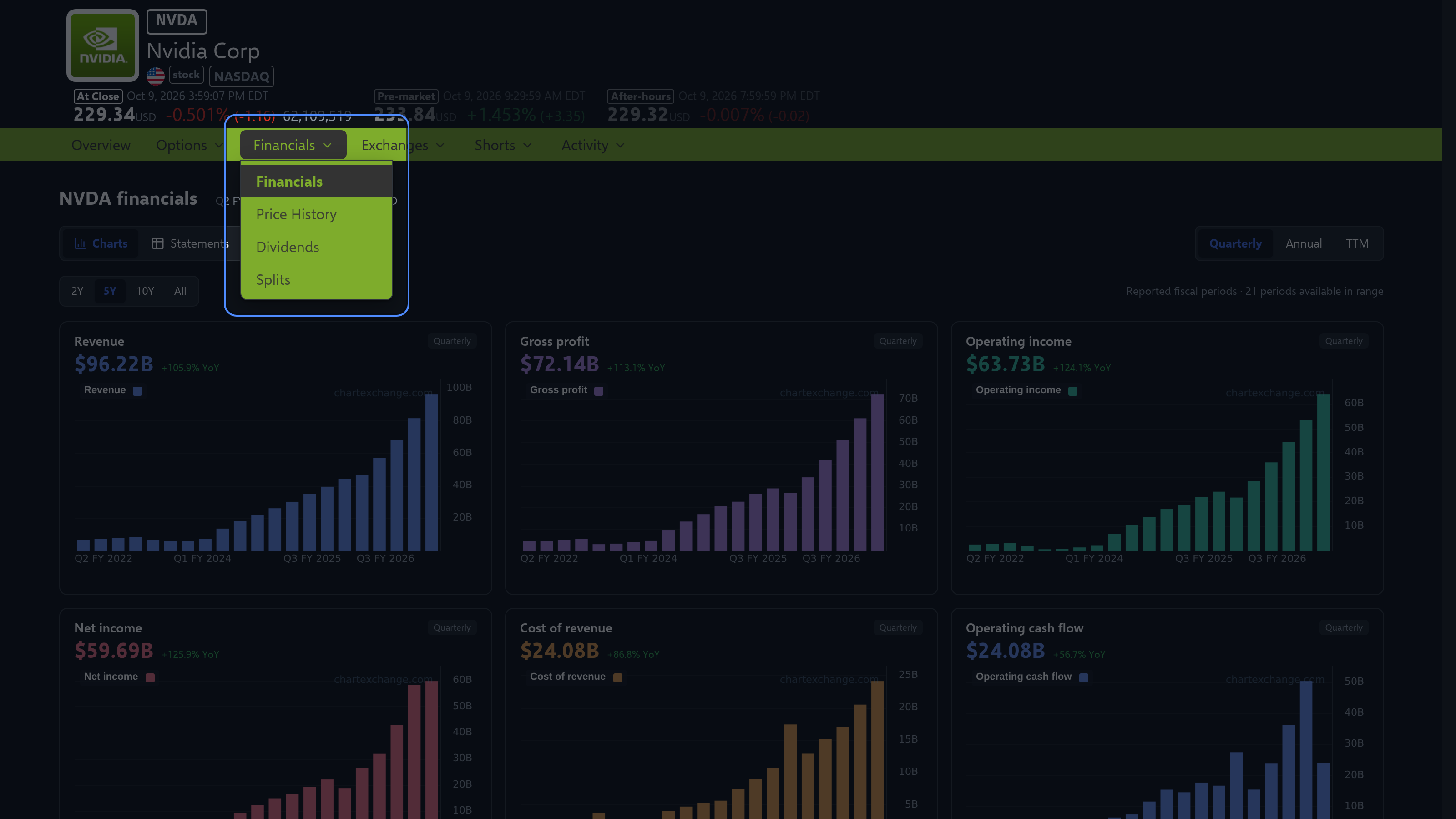Select the TTM period option
The height and width of the screenshot is (819, 1456).
pos(1357,243)
